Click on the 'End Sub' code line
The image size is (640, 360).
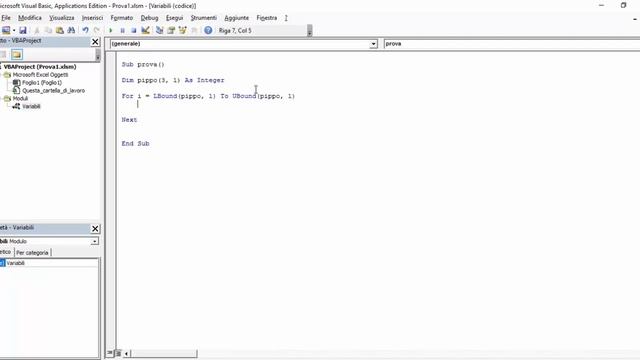pos(136,144)
